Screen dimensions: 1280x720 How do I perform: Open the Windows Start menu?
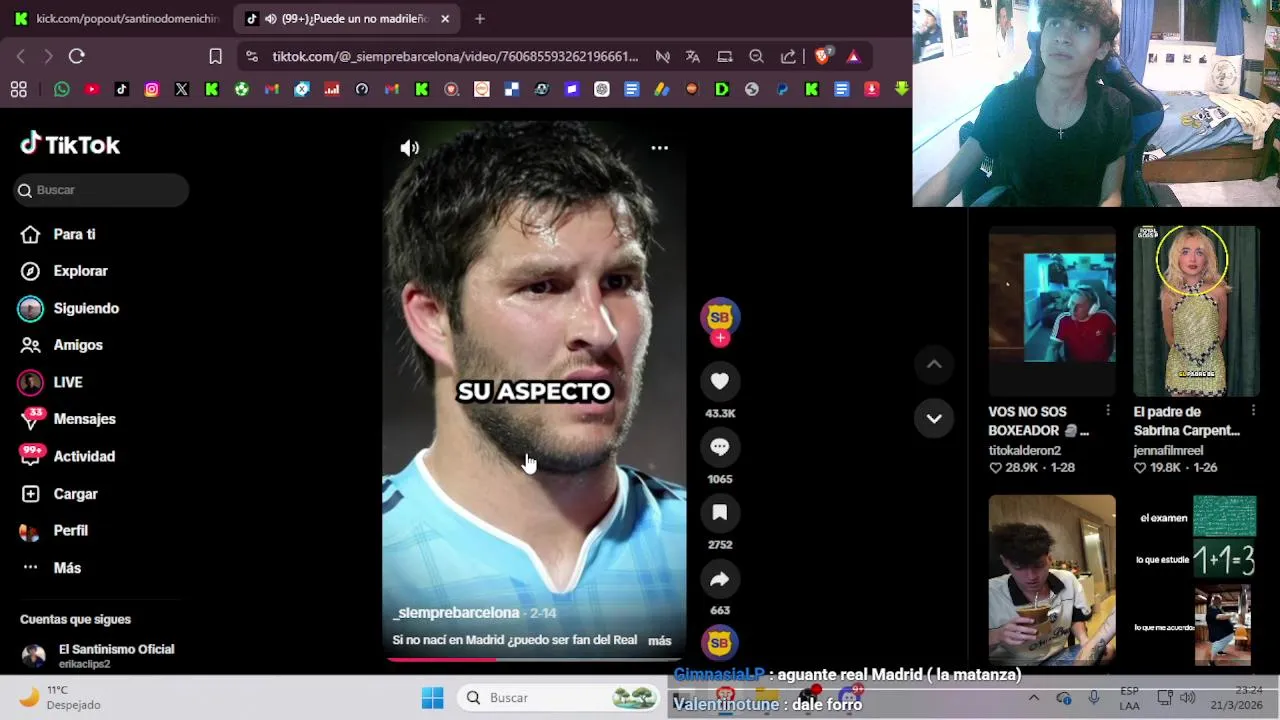coord(432,698)
